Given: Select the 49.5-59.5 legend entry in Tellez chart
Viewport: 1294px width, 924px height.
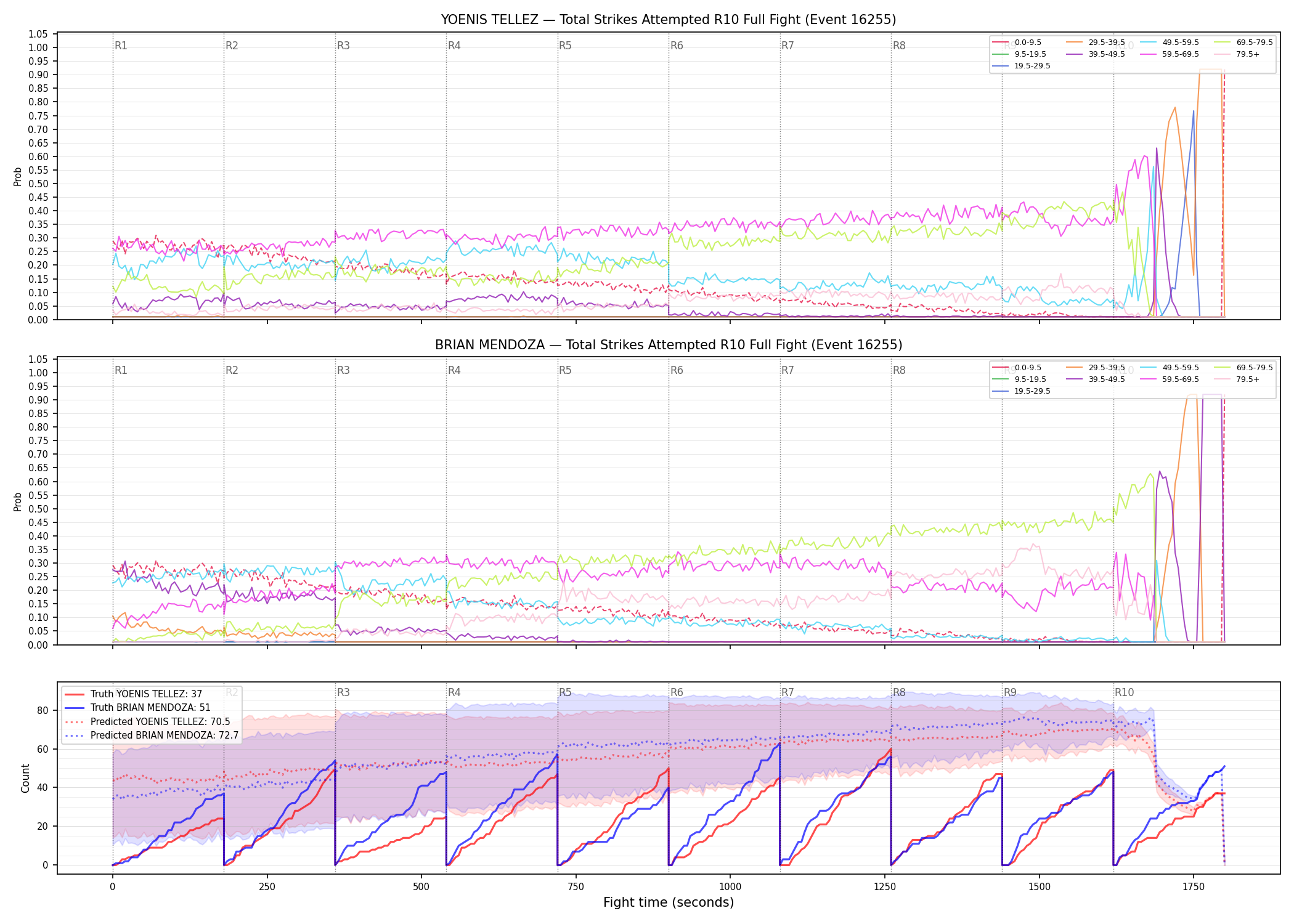Looking at the screenshot, I should (x=1169, y=43).
